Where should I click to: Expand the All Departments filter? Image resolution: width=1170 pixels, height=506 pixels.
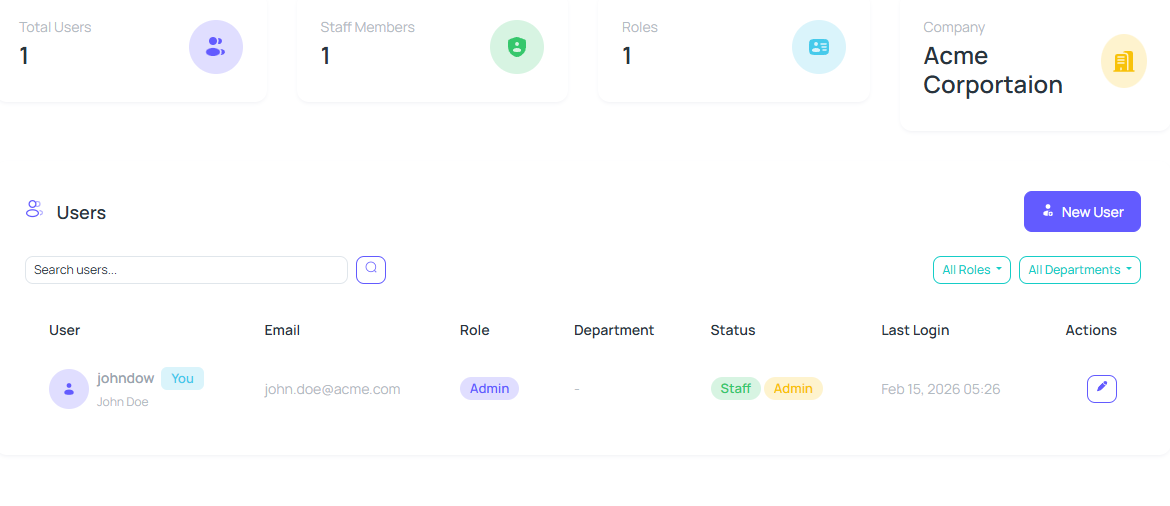coord(1079,270)
